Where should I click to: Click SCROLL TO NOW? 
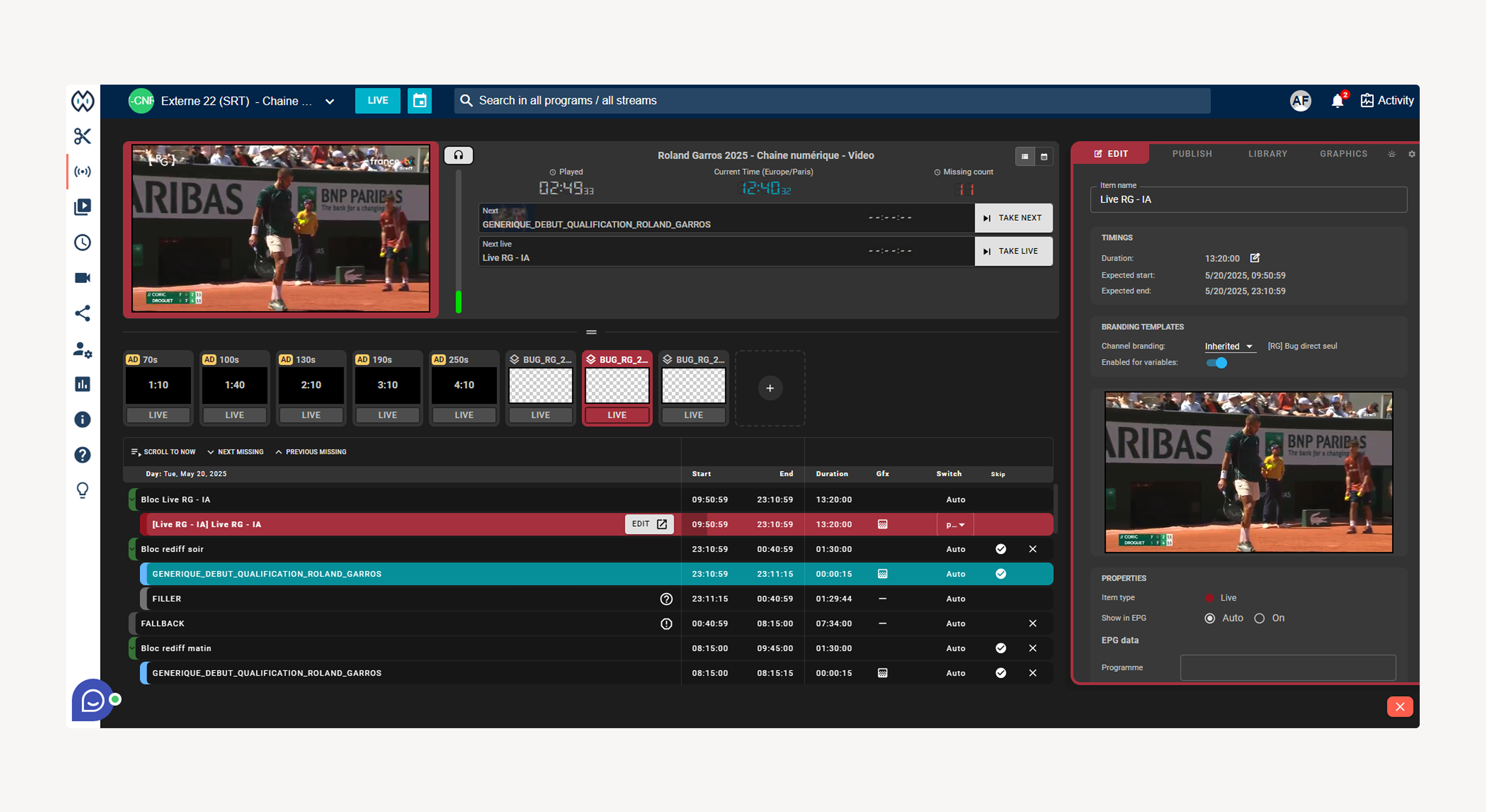point(163,452)
